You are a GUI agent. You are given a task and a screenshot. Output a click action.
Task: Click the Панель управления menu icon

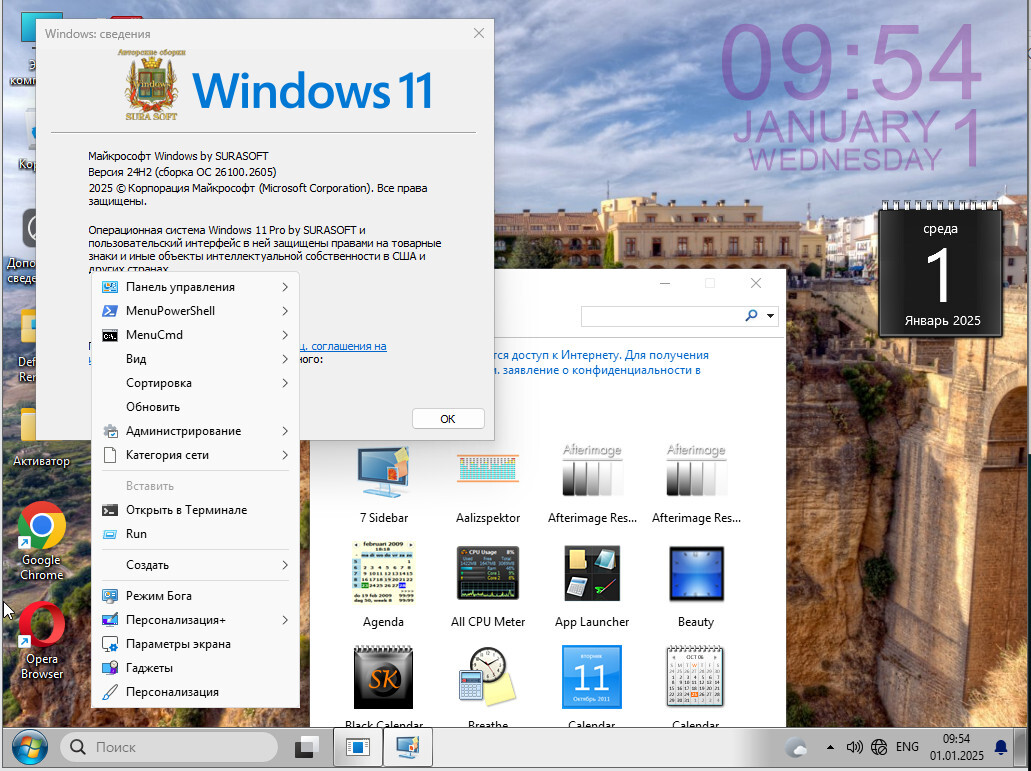pos(110,287)
